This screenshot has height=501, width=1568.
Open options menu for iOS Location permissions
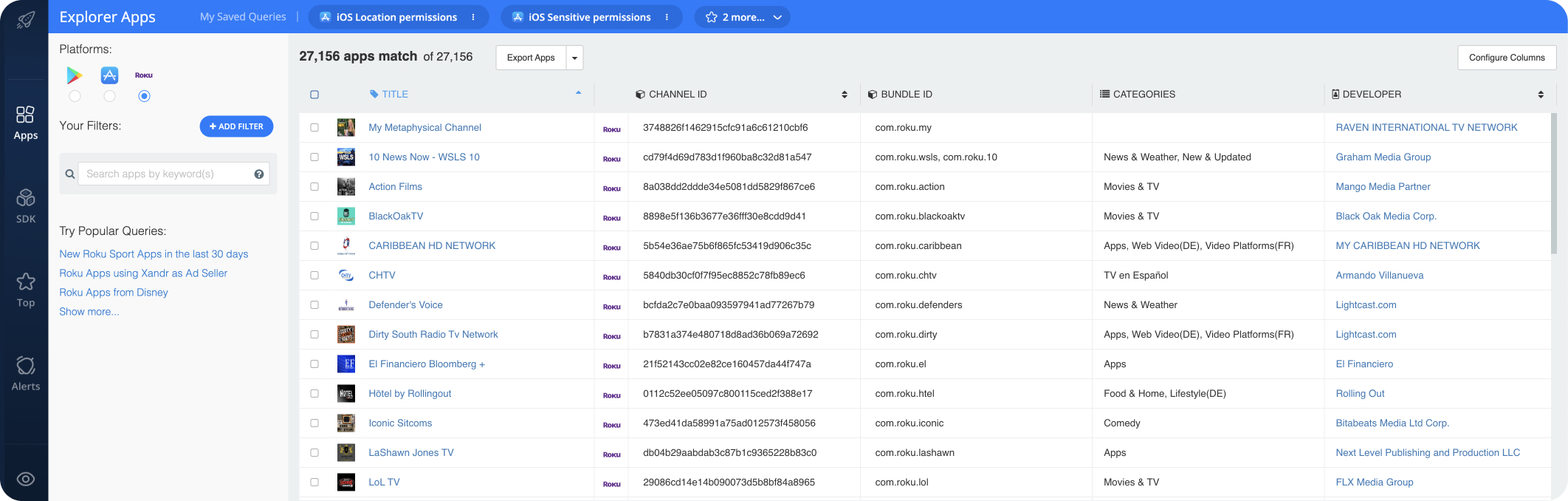click(x=473, y=17)
